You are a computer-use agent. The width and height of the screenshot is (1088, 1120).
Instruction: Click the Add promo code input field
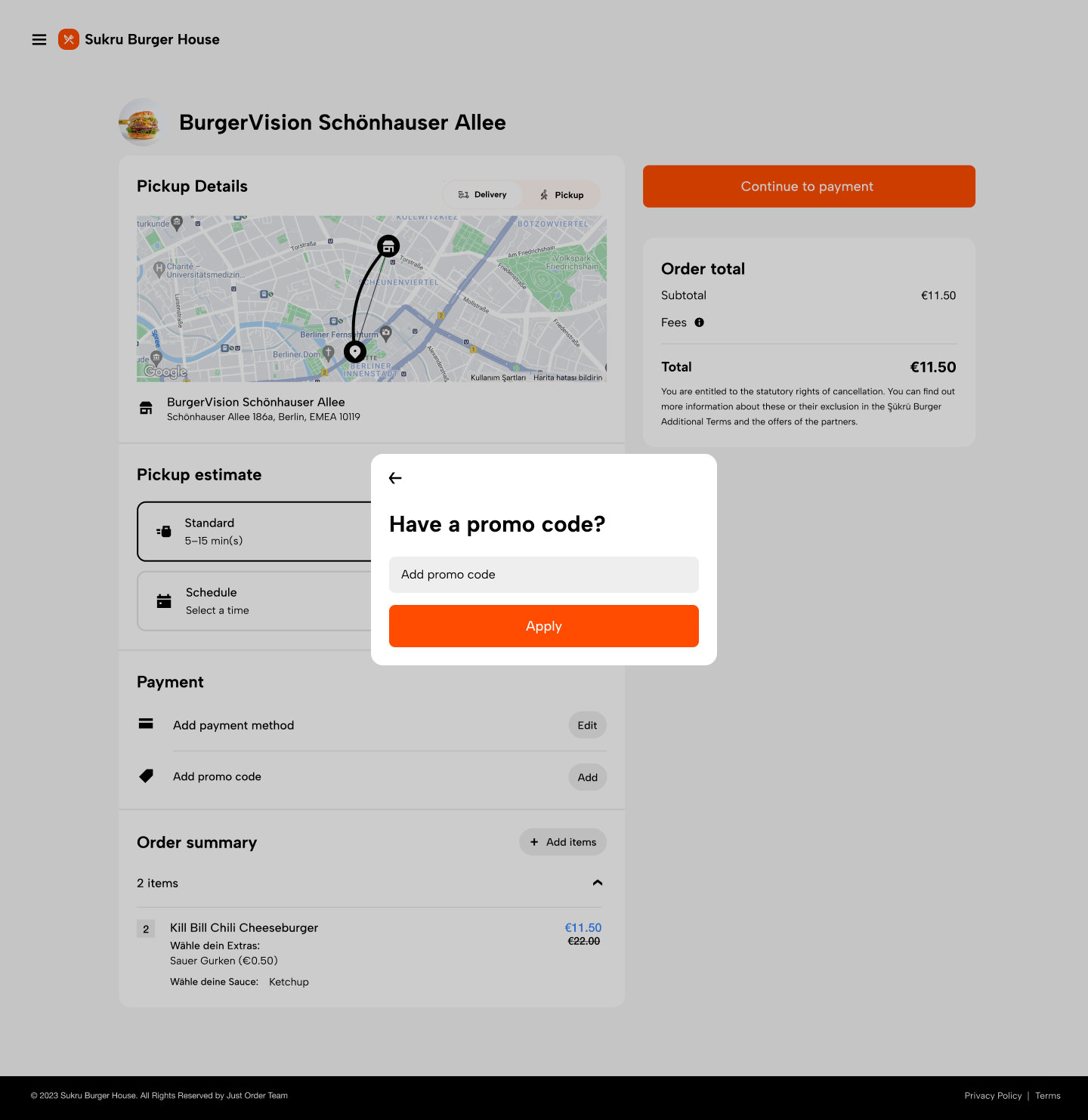[543, 575]
